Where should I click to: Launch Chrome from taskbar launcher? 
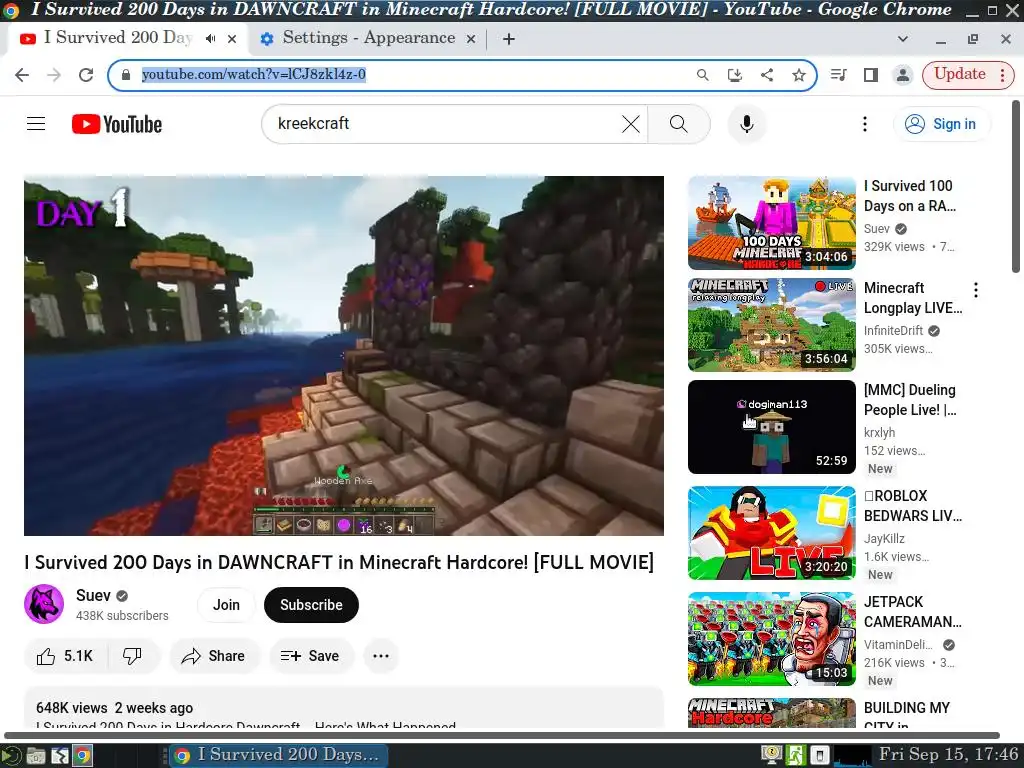click(x=82, y=756)
